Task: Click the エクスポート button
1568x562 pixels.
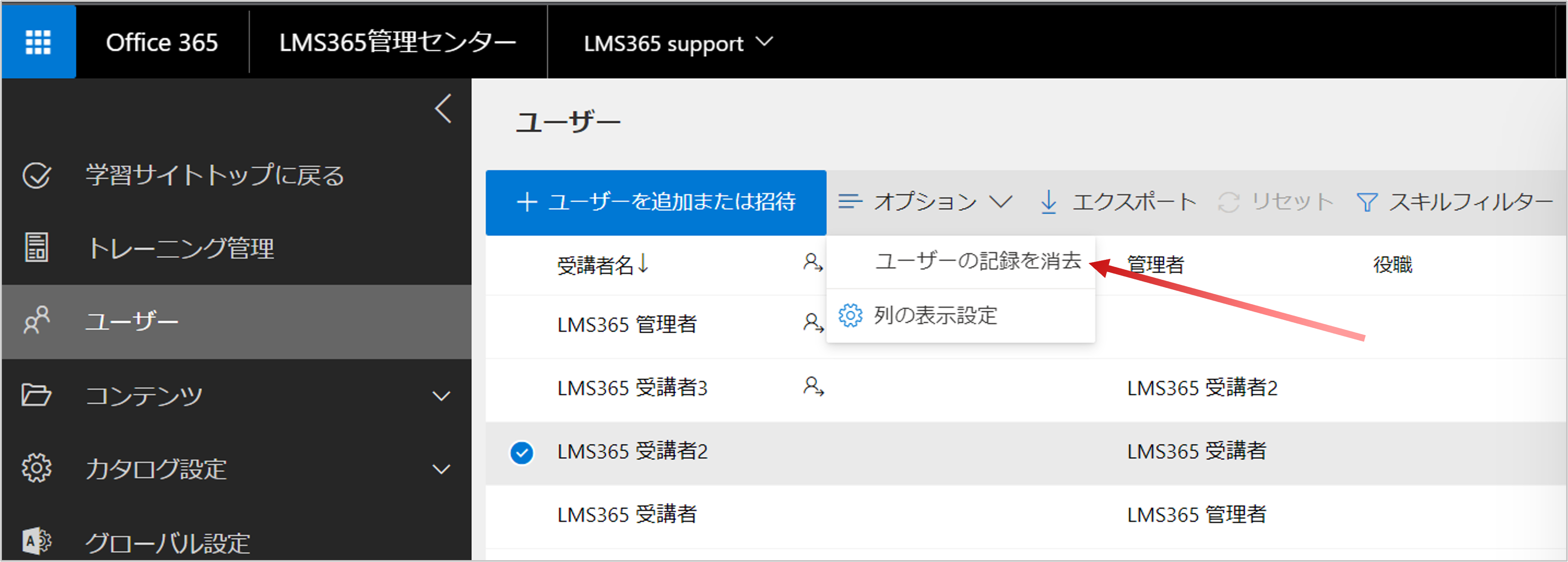Action: (x=1118, y=202)
